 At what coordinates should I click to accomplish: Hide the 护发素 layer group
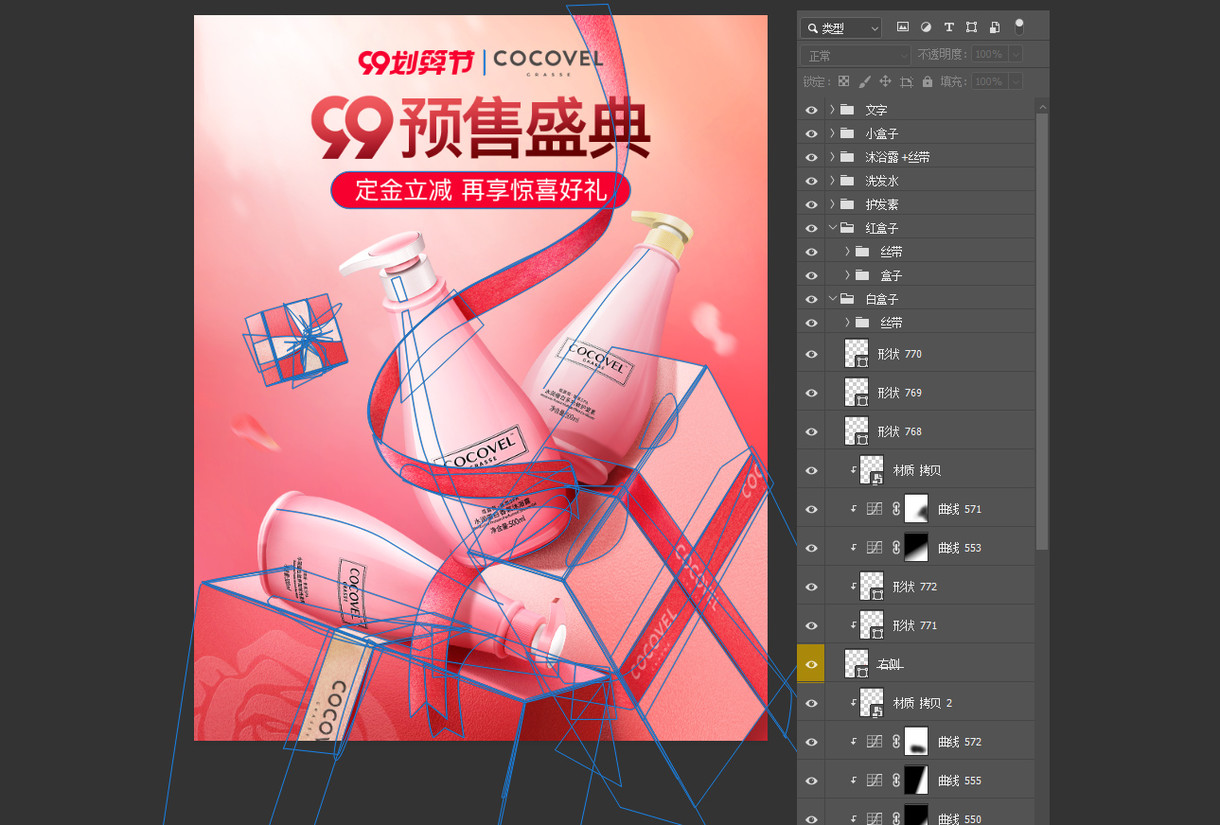click(x=811, y=204)
